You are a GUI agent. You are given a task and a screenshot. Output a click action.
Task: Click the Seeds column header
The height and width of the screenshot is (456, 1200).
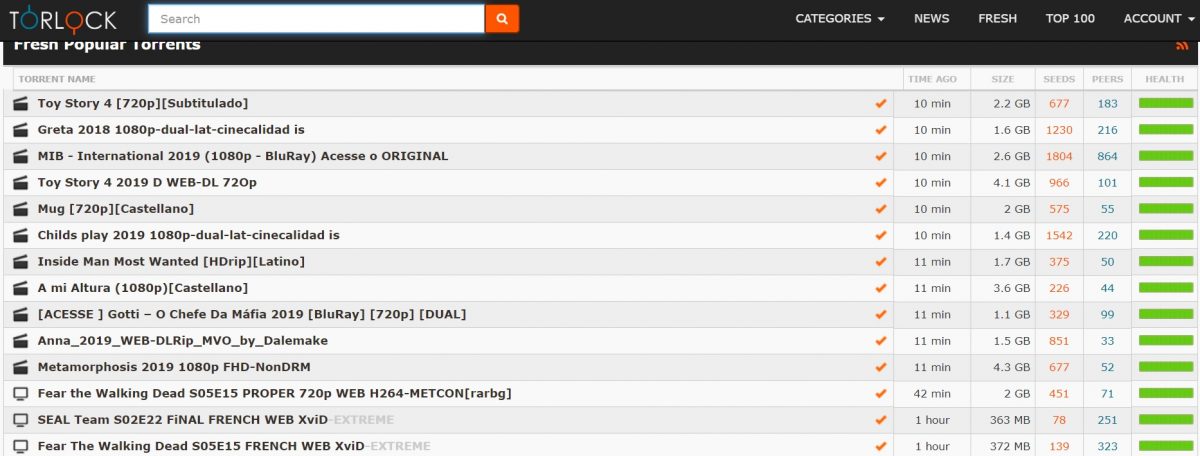click(1059, 79)
